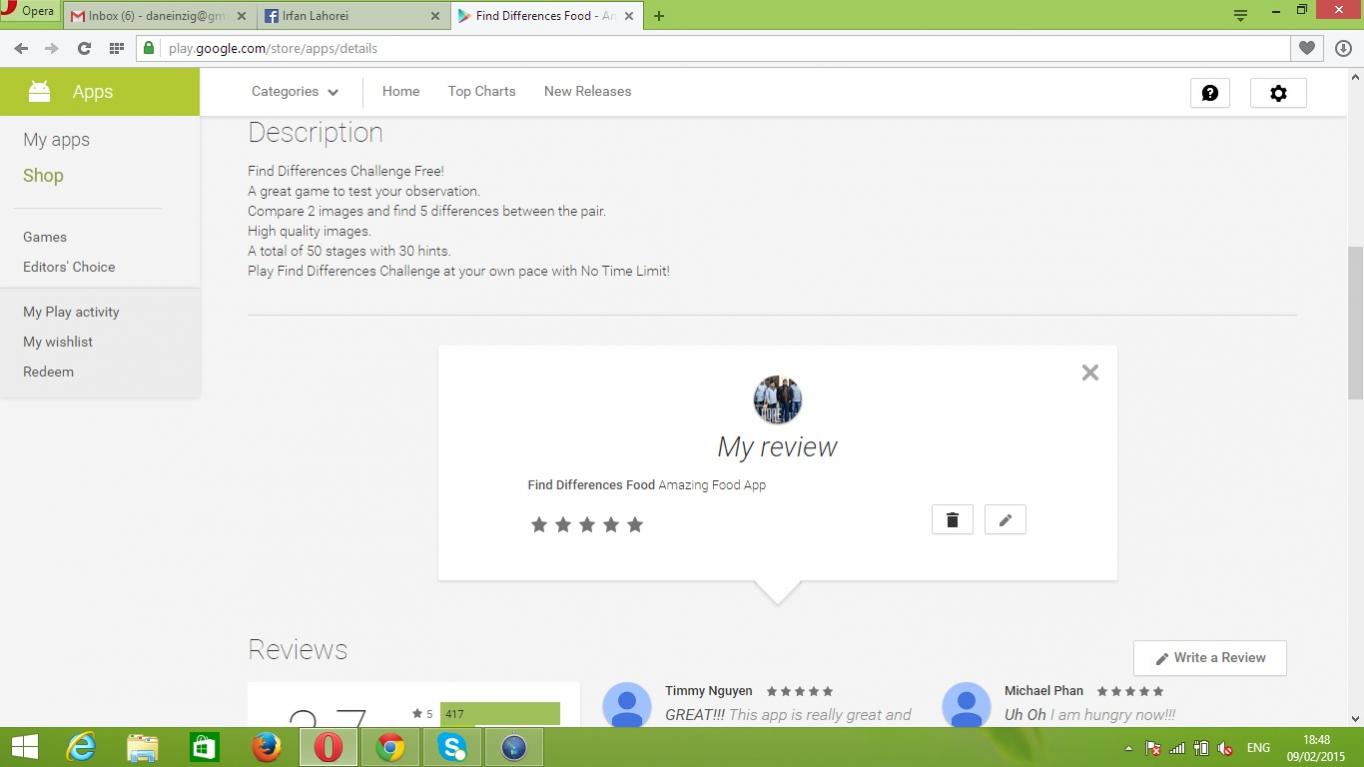Close the My review card

click(x=1090, y=372)
